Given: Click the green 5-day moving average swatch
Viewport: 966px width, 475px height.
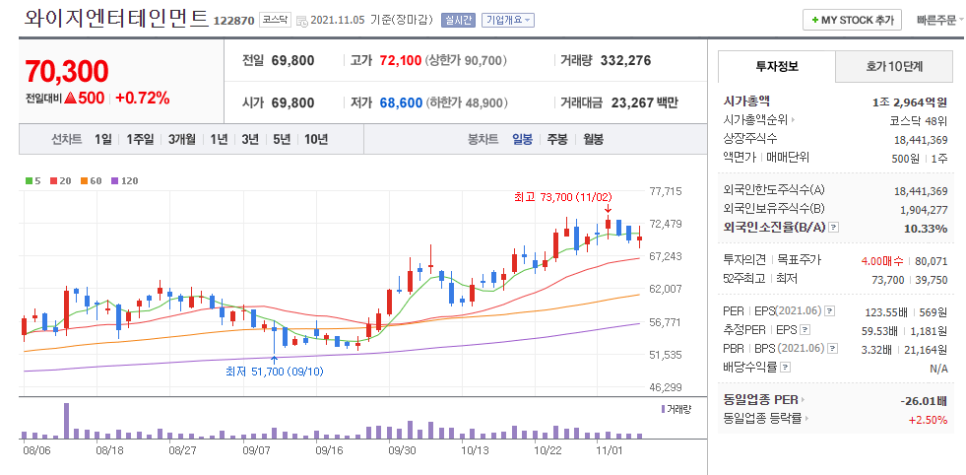Looking at the screenshot, I should click(x=29, y=181).
